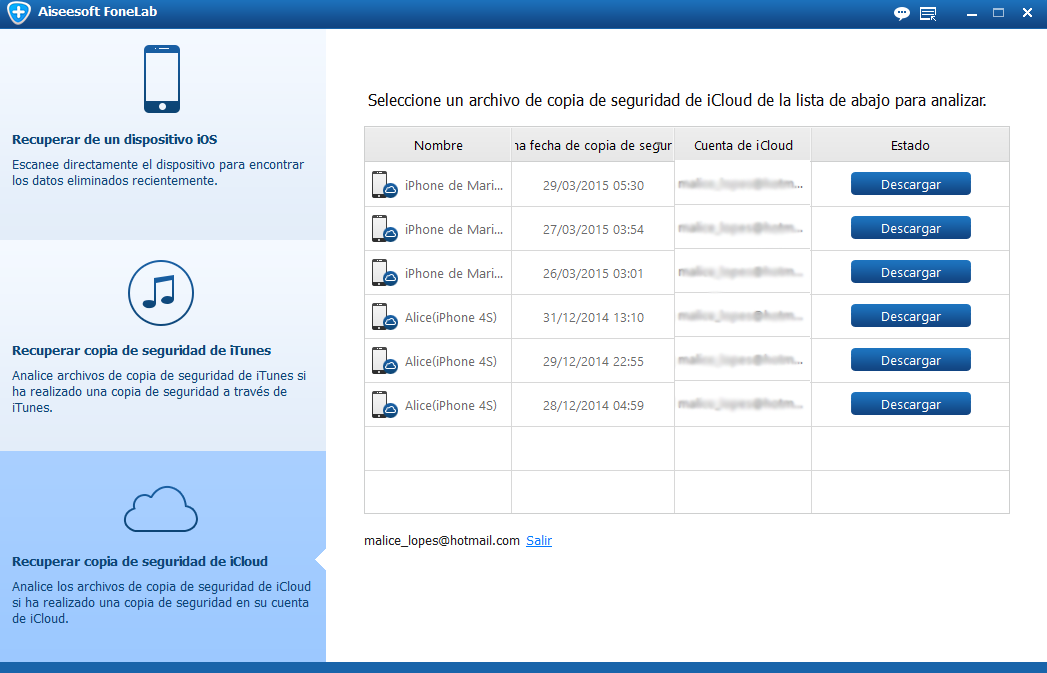This screenshot has width=1047, height=673.
Task: Click backup icon for 29/03/2015 05:30 row
Action: (385, 185)
